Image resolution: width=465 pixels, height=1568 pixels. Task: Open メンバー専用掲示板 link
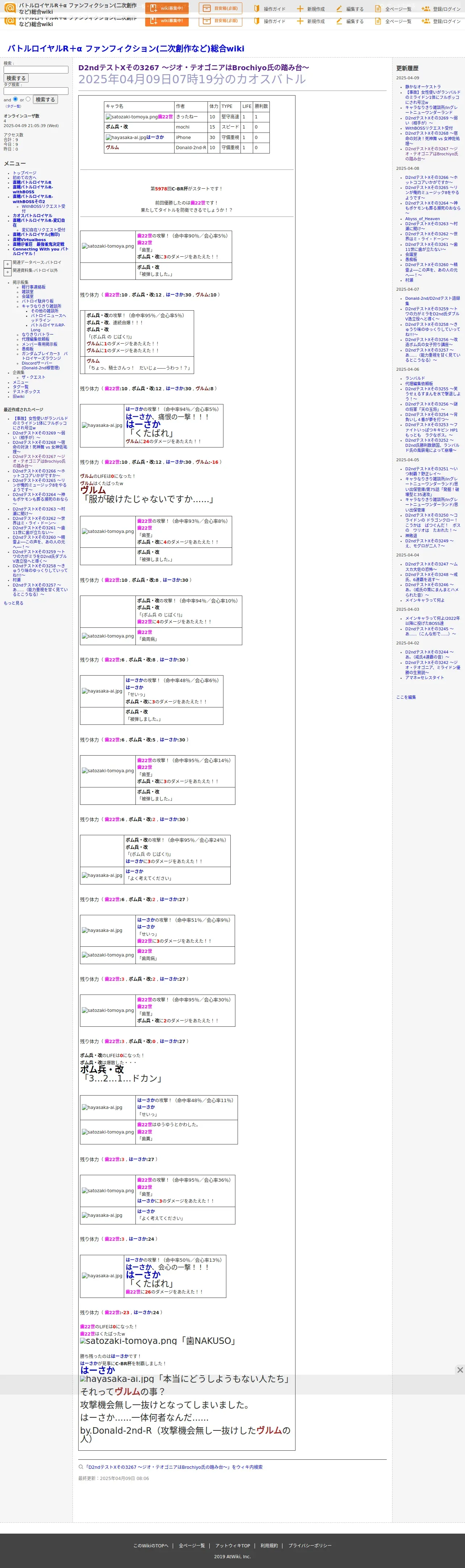coord(39,344)
